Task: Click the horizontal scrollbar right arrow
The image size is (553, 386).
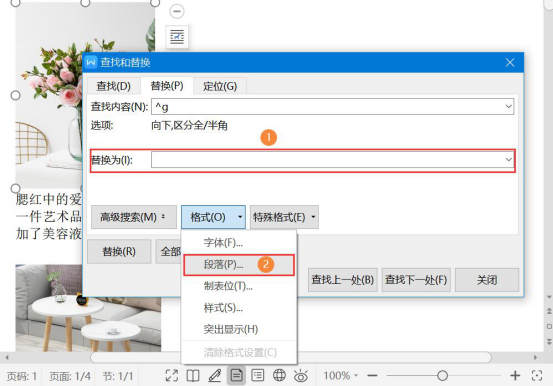Action: pyautogui.click(x=535, y=357)
